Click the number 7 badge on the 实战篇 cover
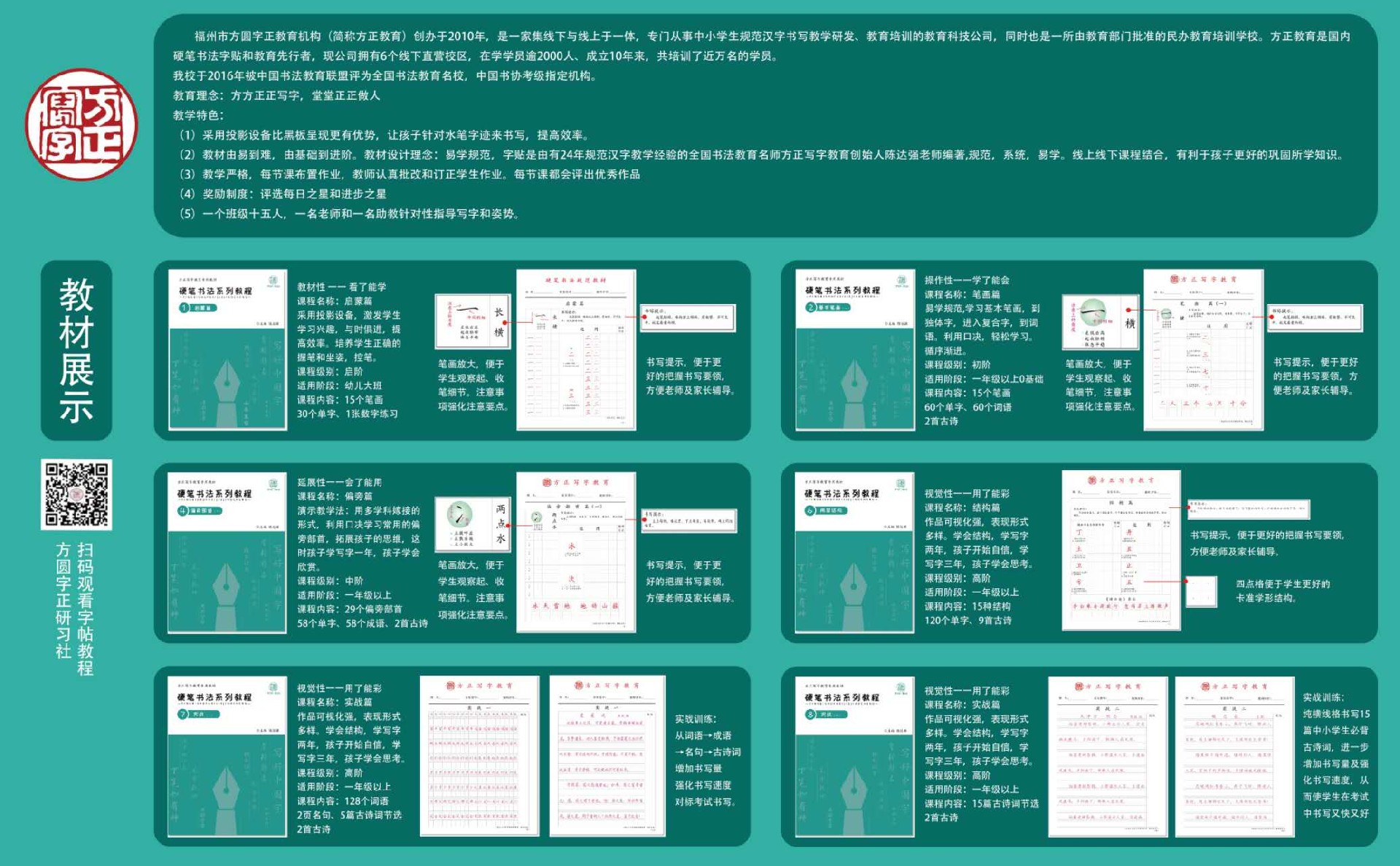This screenshot has width=1400, height=866. tap(183, 714)
